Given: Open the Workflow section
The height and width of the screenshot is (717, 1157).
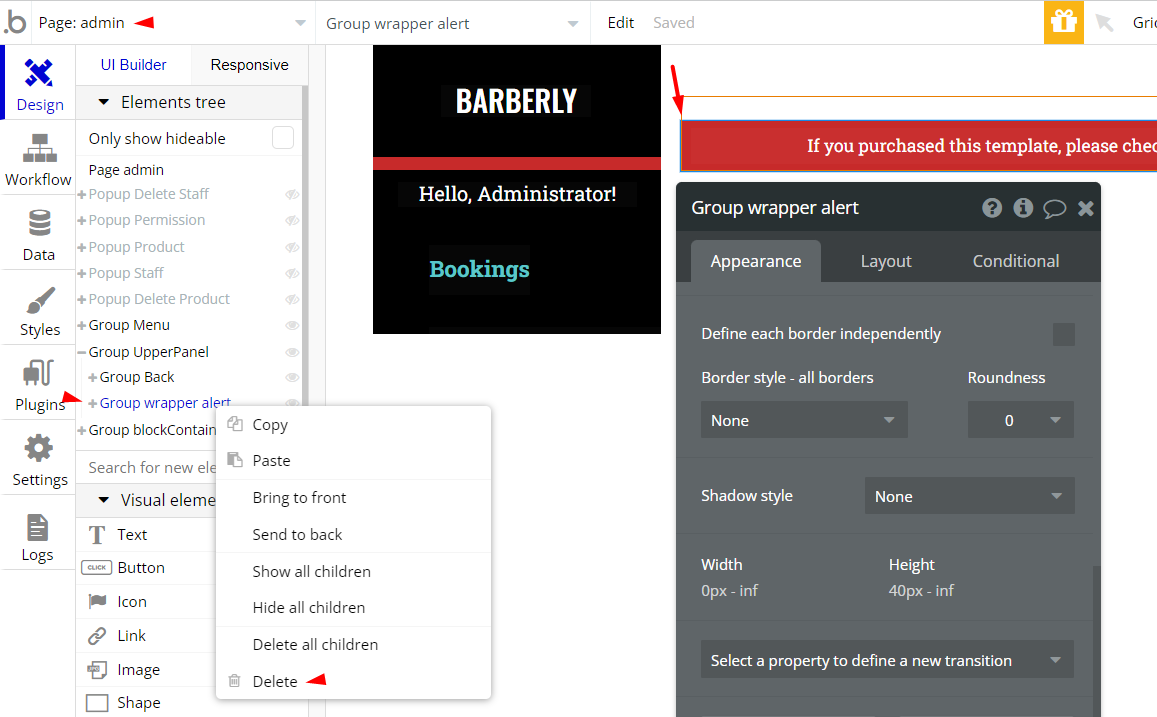Looking at the screenshot, I should pyautogui.click(x=39, y=160).
